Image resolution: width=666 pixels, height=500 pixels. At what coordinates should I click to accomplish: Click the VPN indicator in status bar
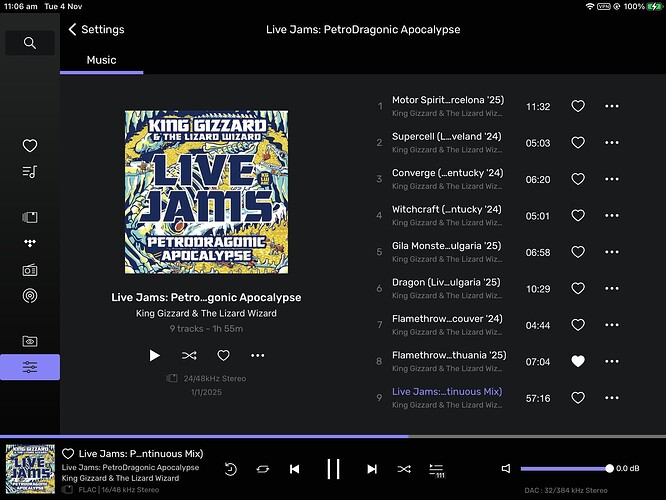pos(604,6)
